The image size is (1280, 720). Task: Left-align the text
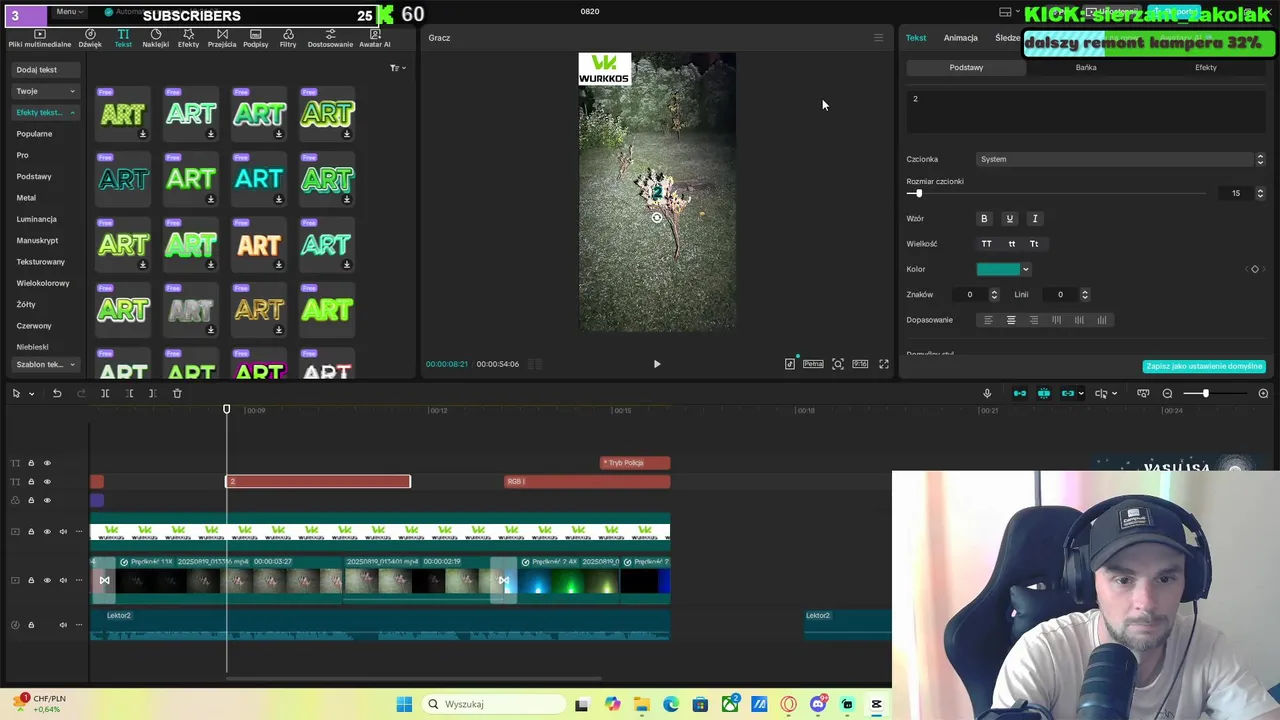[x=988, y=320]
